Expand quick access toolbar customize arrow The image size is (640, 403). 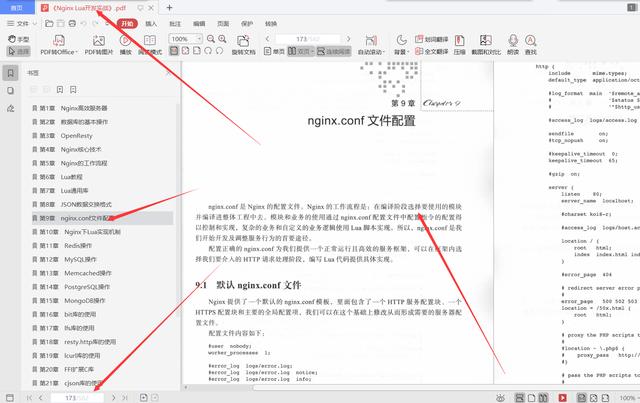[107, 24]
